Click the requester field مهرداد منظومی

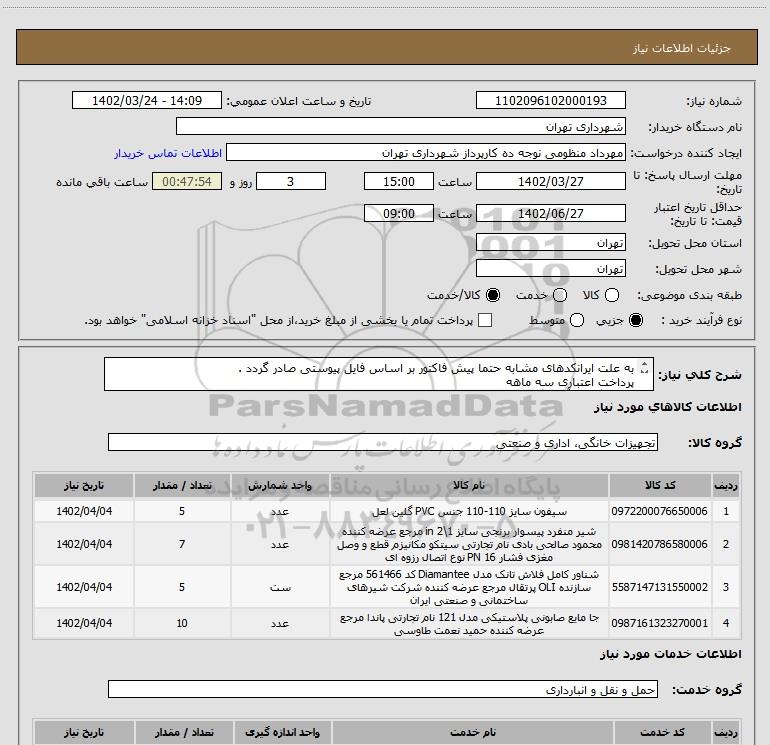tap(425, 153)
